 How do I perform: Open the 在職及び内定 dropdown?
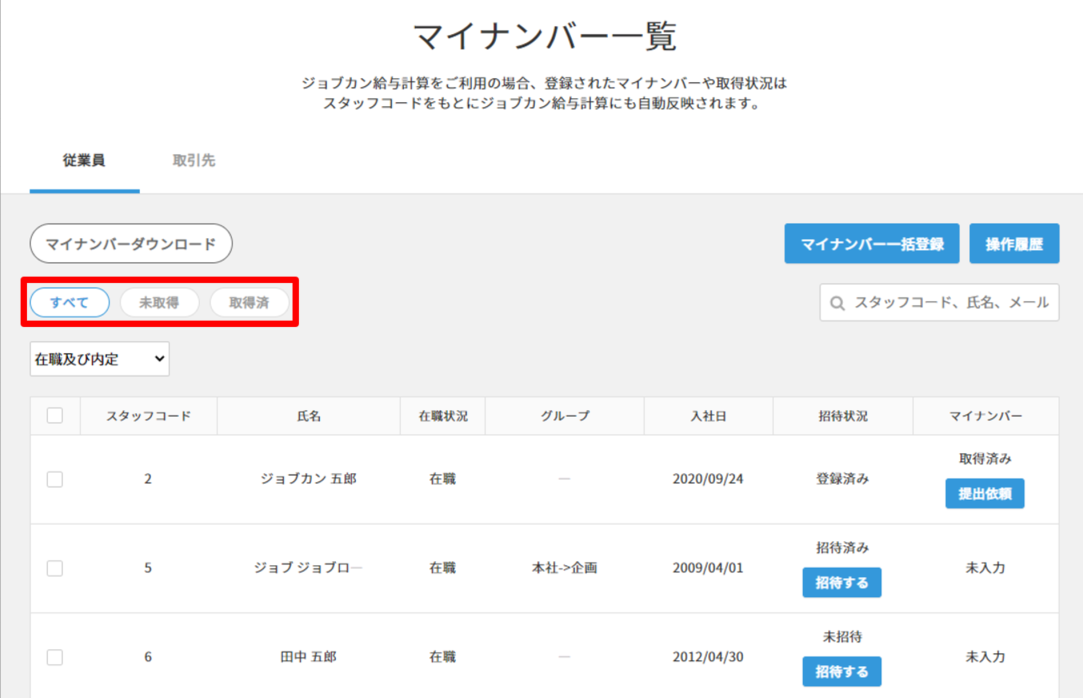pos(100,359)
